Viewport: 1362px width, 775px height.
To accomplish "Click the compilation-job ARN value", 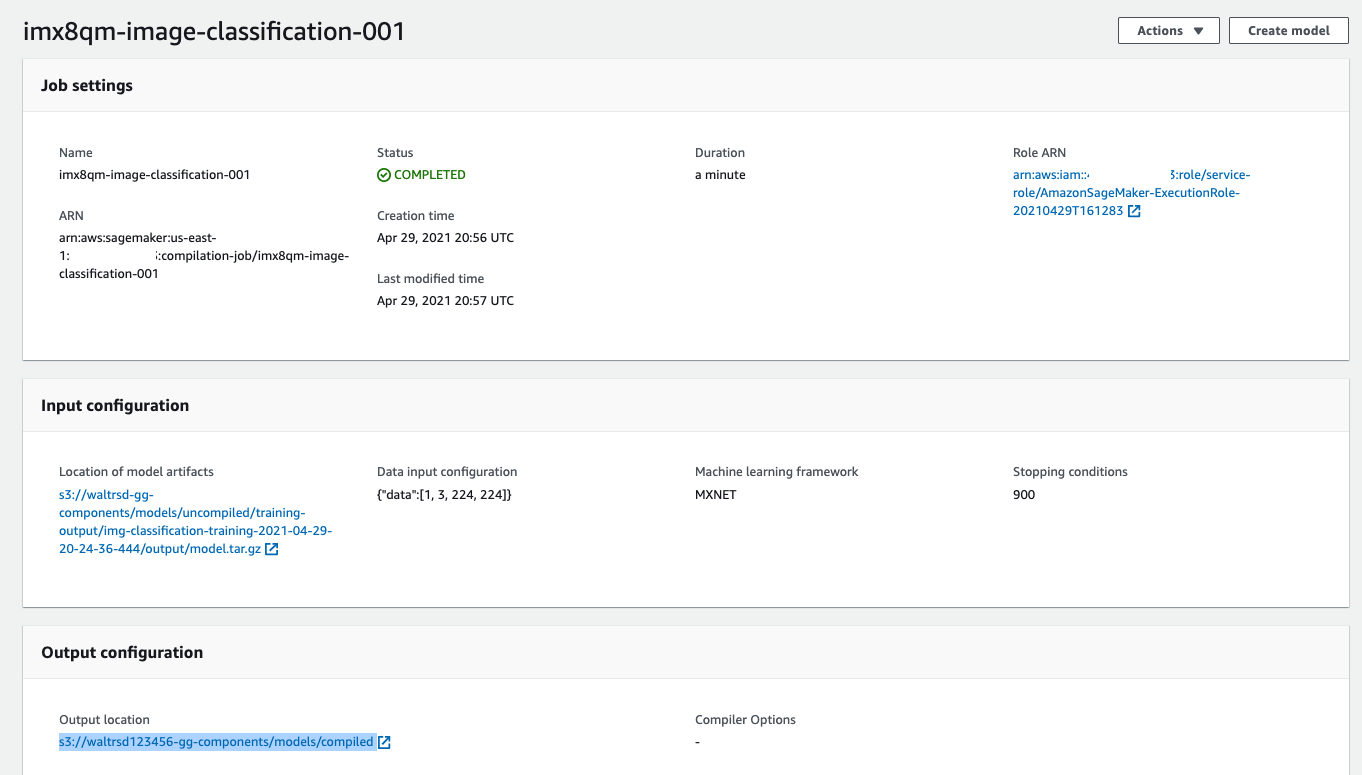I will tap(204, 255).
